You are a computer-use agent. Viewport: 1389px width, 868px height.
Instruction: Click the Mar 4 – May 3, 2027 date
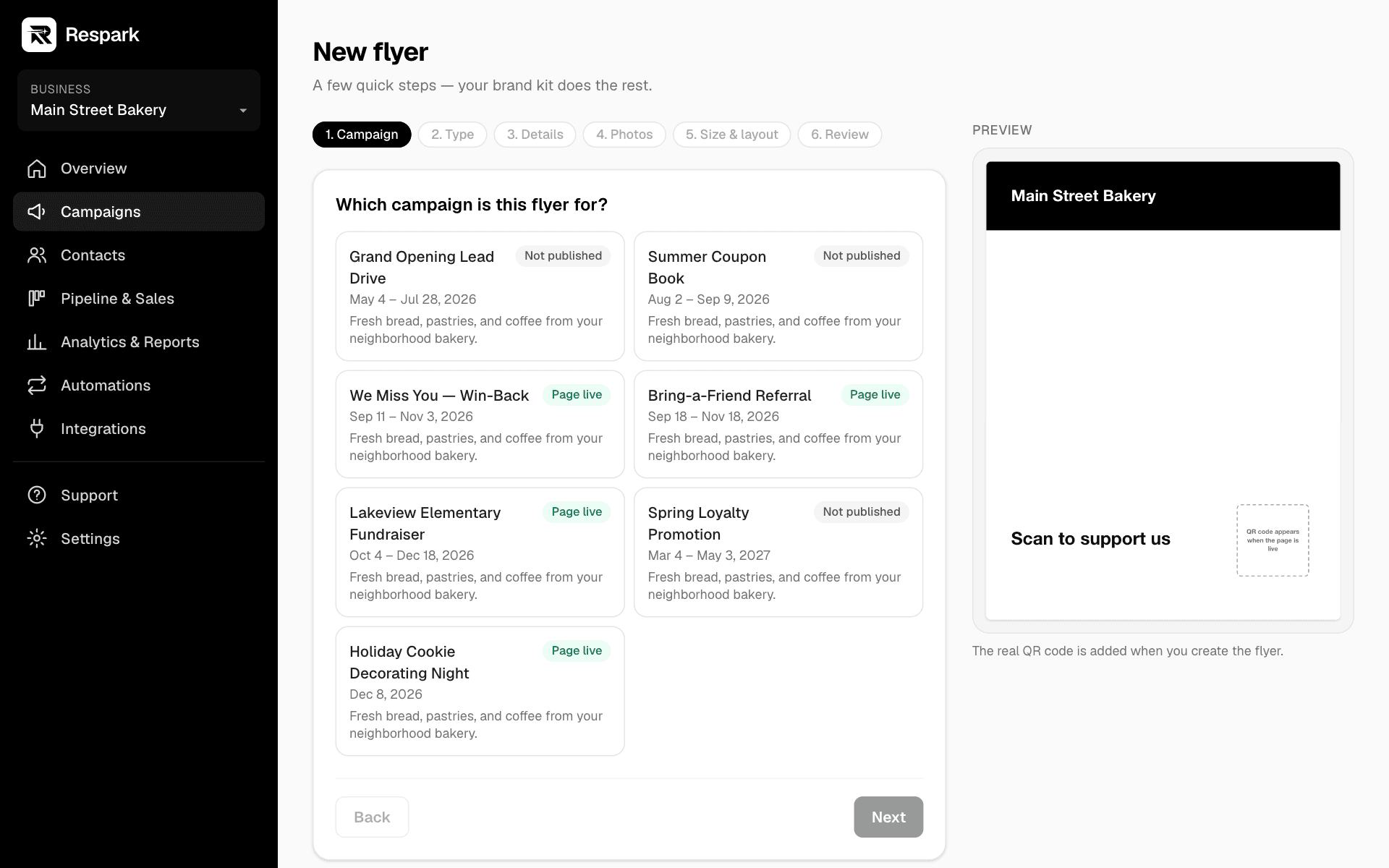coord(709,556)
